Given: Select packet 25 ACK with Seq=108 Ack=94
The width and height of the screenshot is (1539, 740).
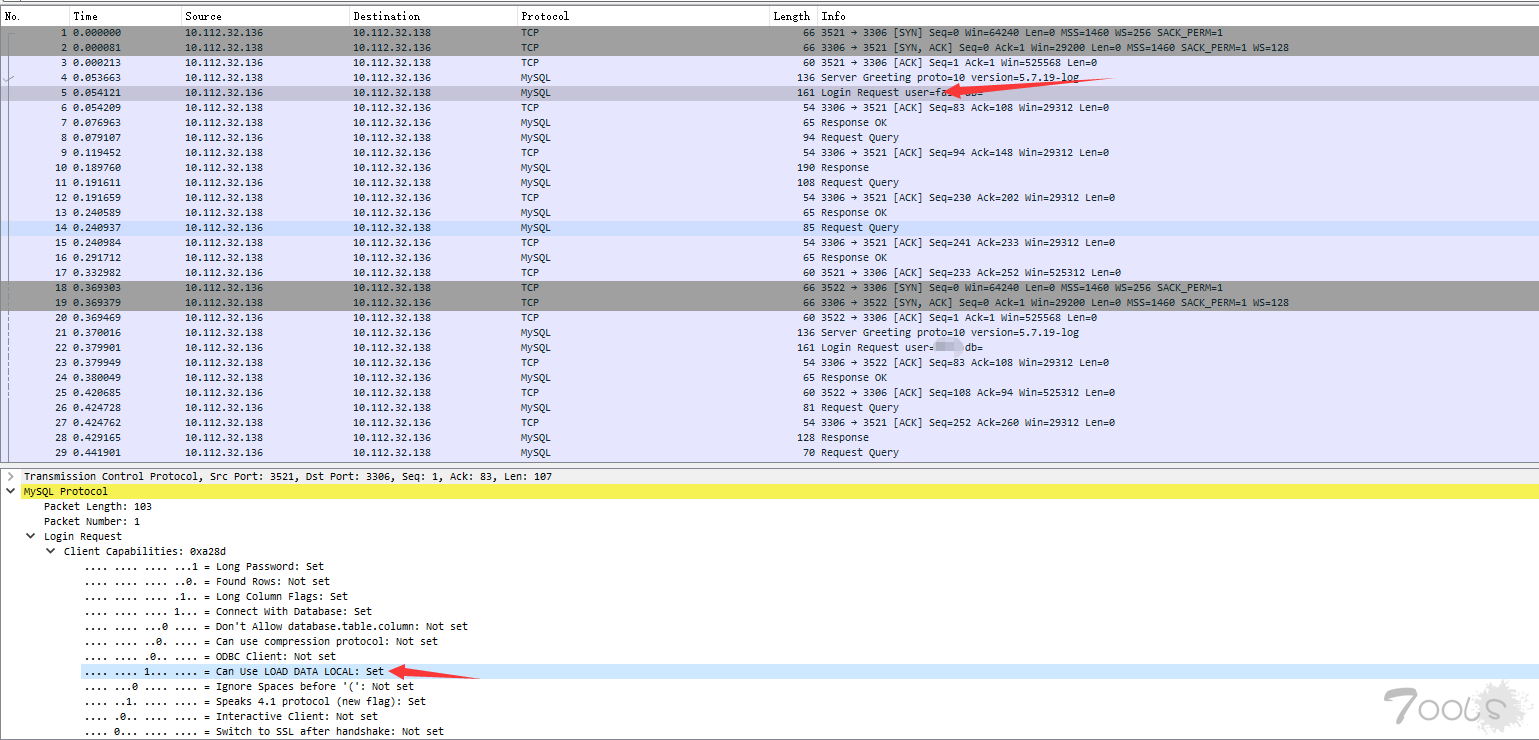Looking at the screenshot, I should click(x=769, y=392).
